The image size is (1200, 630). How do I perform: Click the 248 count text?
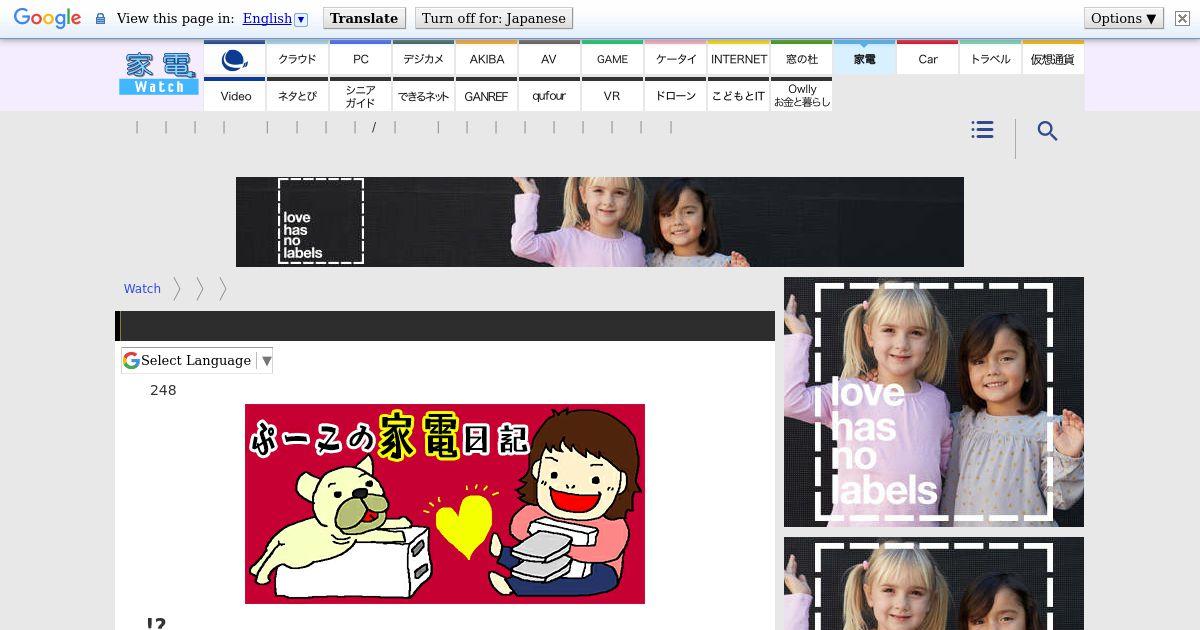point(163,390)
